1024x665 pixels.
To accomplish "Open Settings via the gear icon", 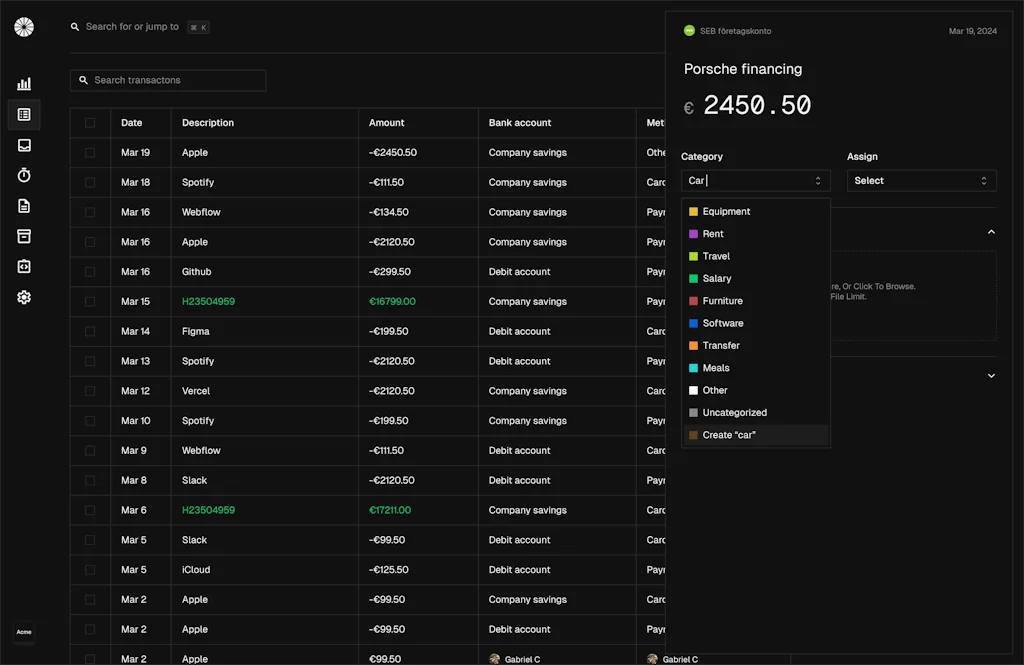I will point(24,297).
